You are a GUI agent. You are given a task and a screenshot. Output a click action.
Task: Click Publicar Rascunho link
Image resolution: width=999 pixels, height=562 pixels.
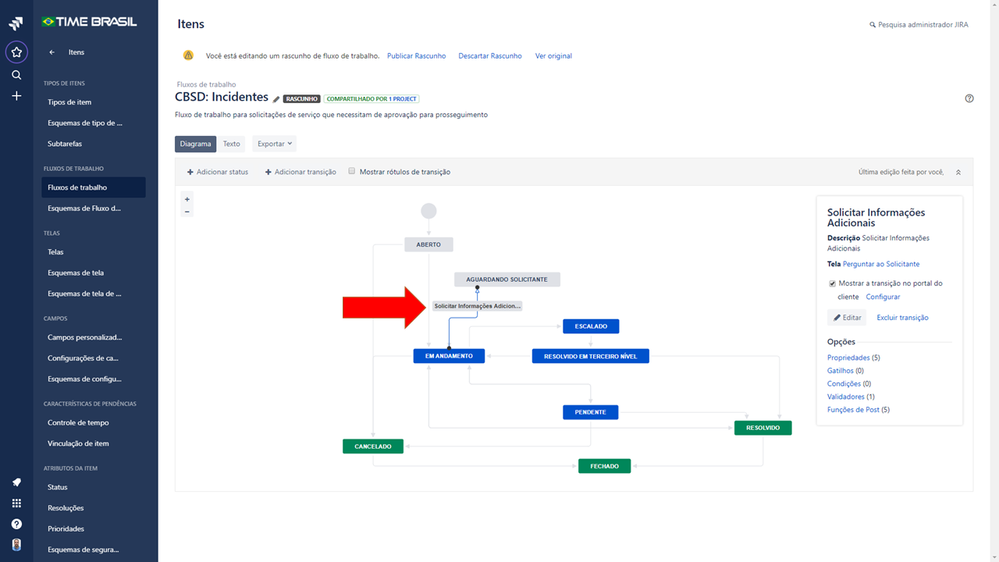(416, 56)
